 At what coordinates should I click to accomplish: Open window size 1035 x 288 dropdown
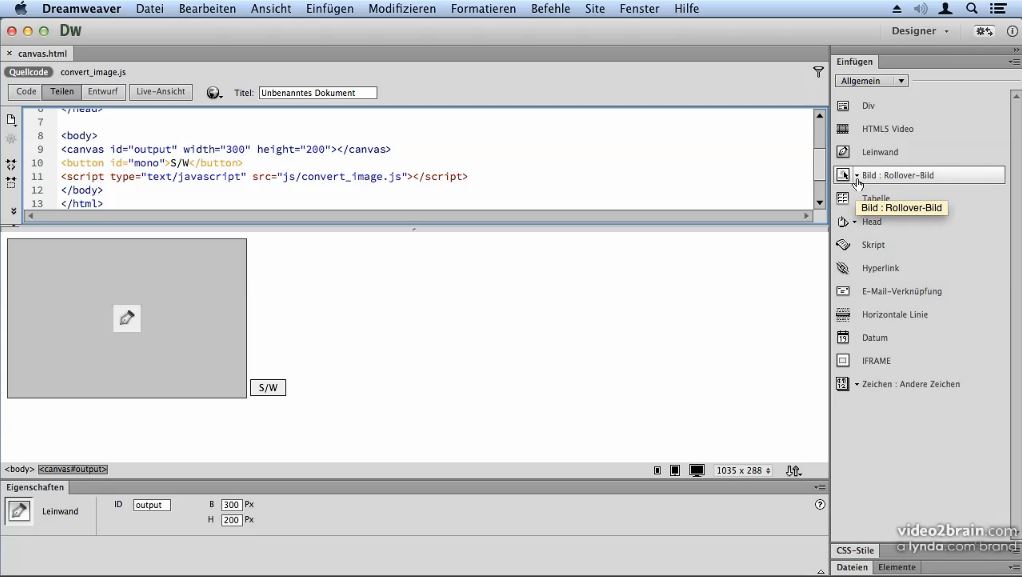point(743,470)
